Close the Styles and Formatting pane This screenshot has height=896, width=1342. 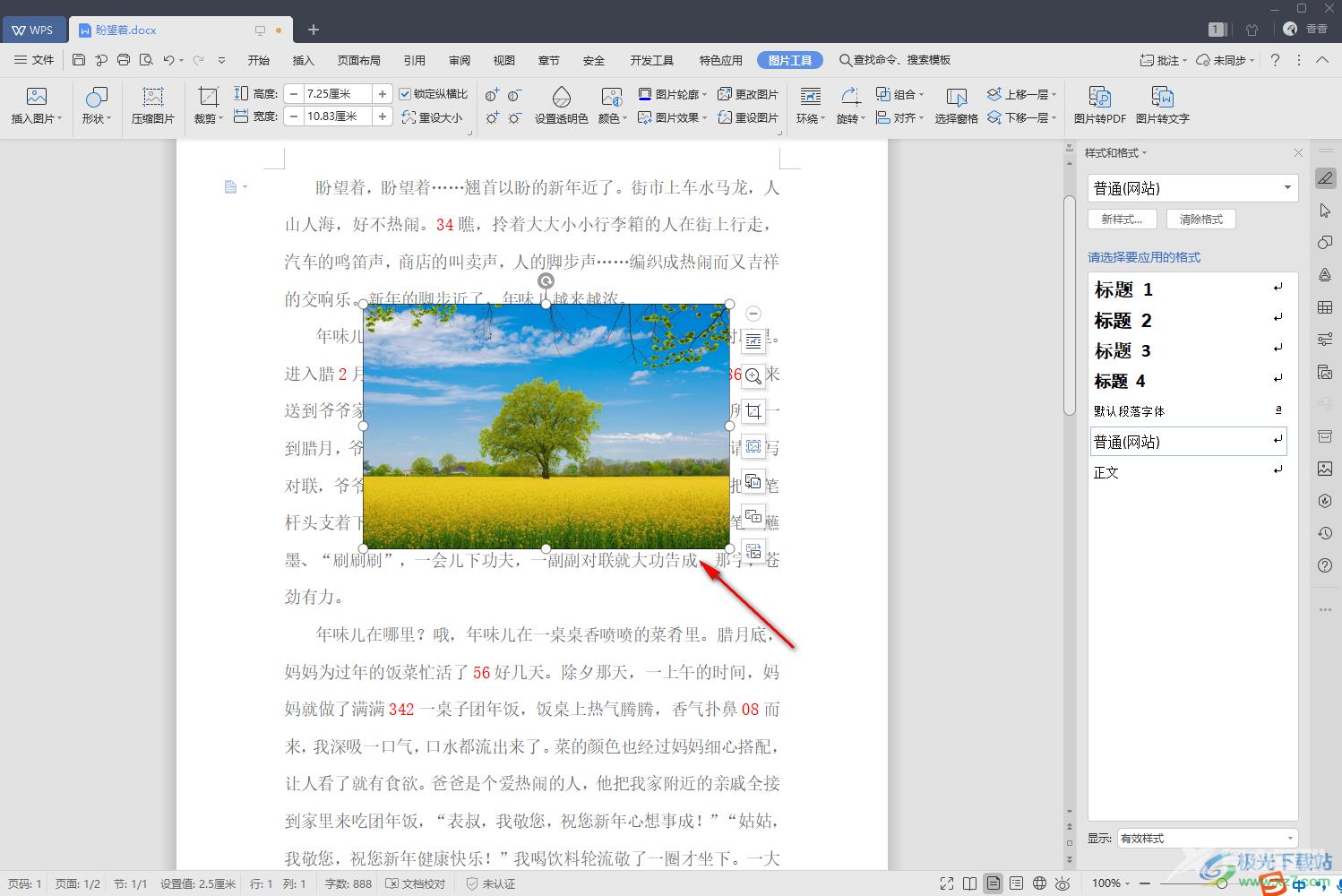click(1298, 153)
